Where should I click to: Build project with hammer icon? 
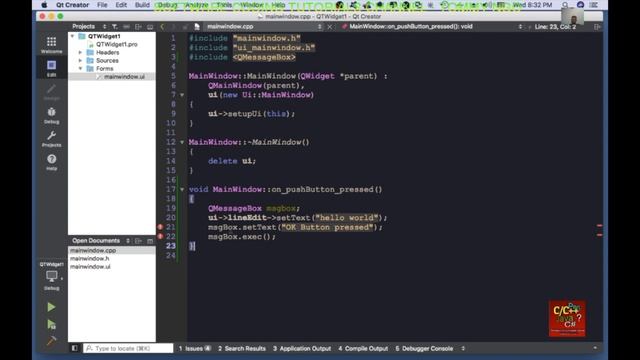coord(51,340)
